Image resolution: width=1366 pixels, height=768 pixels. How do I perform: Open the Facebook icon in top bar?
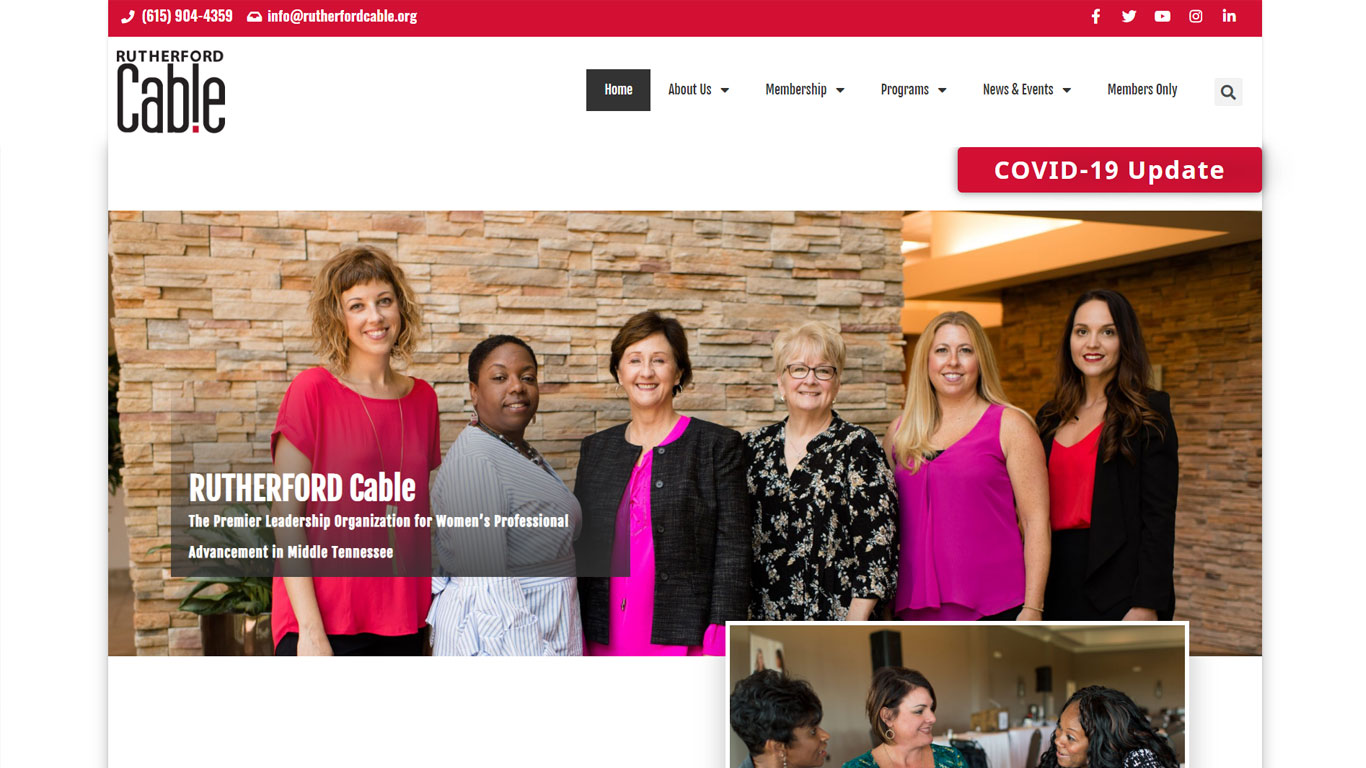pos(1095,16)
